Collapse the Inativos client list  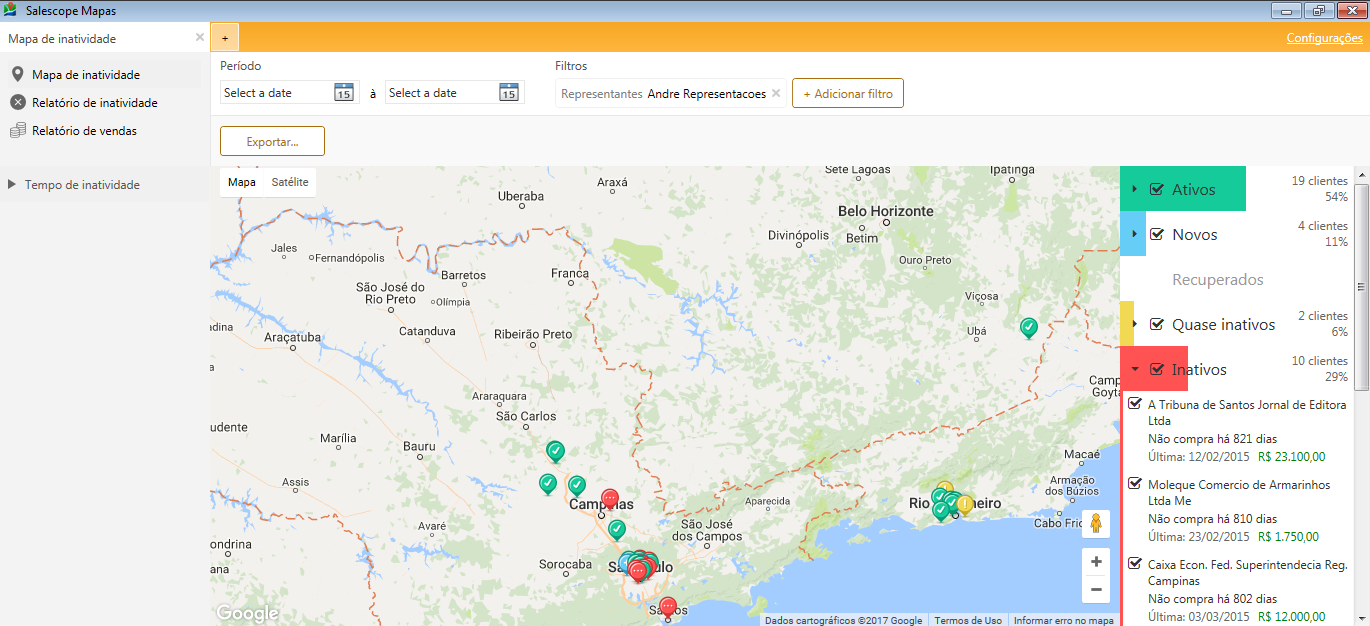1137,369
